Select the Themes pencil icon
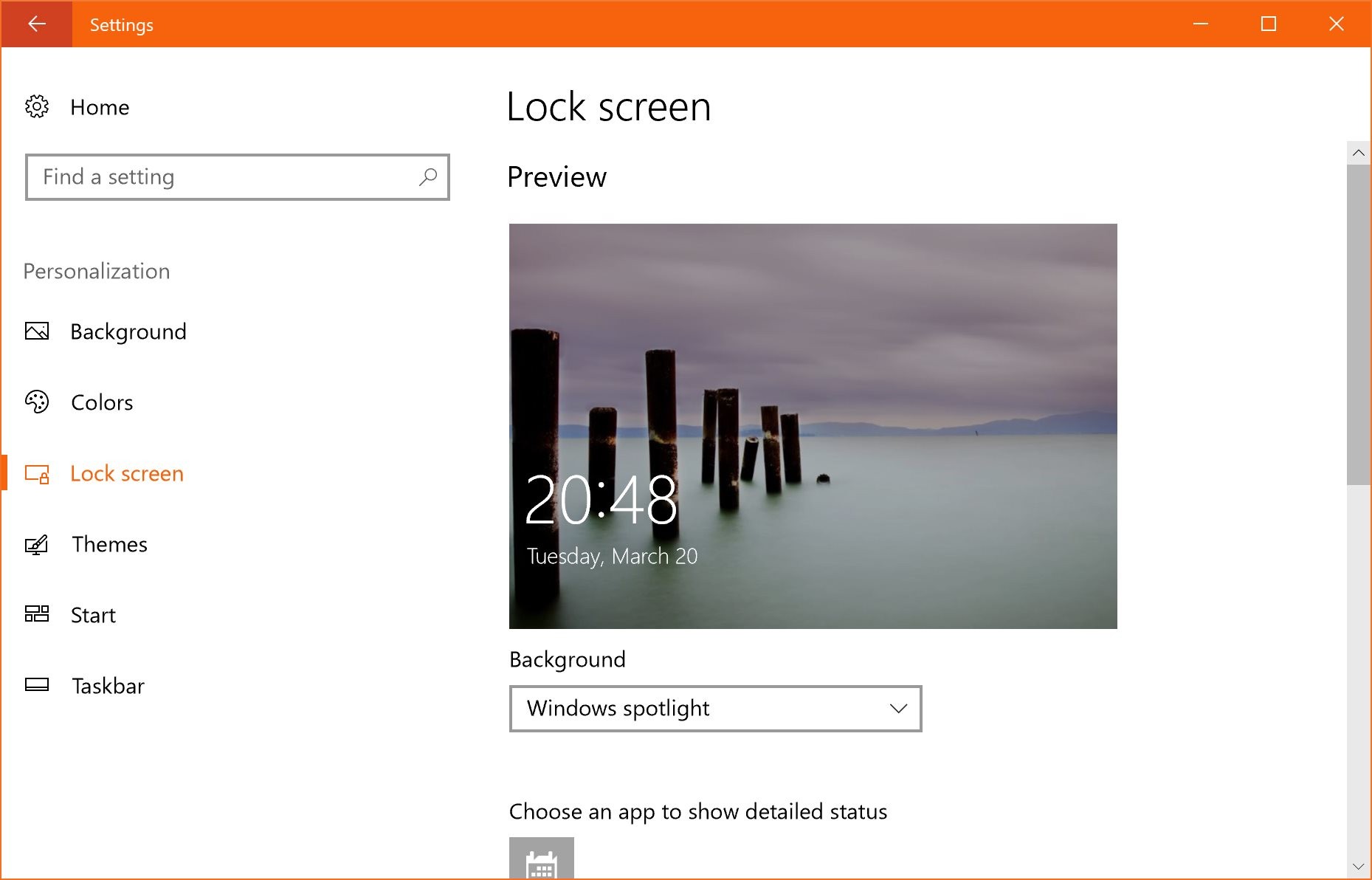The image size is (1372, 880). [x=37, y=544]
